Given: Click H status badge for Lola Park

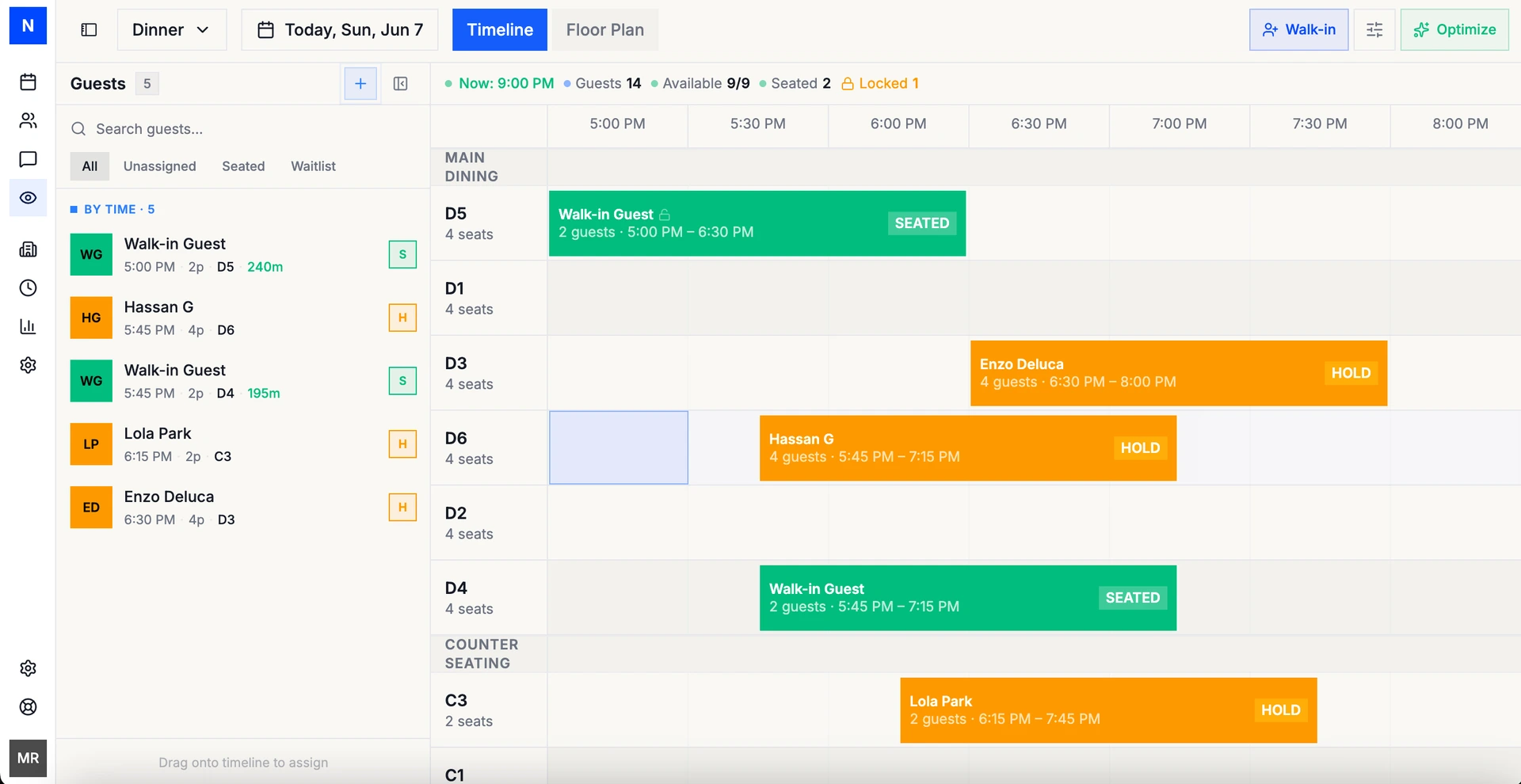Looking at the screenshot, I should pos(402,444).
